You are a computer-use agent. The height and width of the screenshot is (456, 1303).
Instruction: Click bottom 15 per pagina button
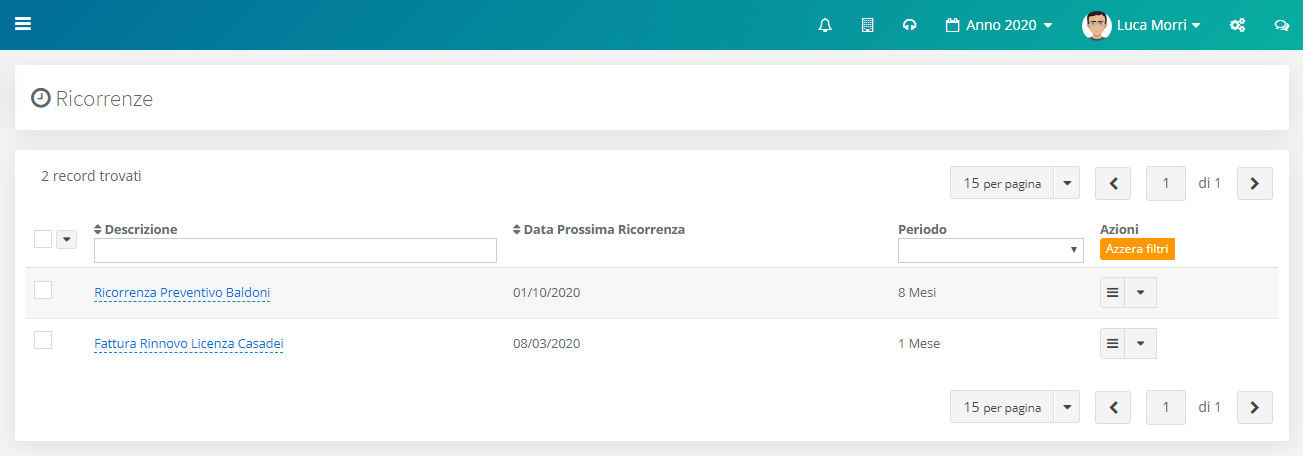1002,407
